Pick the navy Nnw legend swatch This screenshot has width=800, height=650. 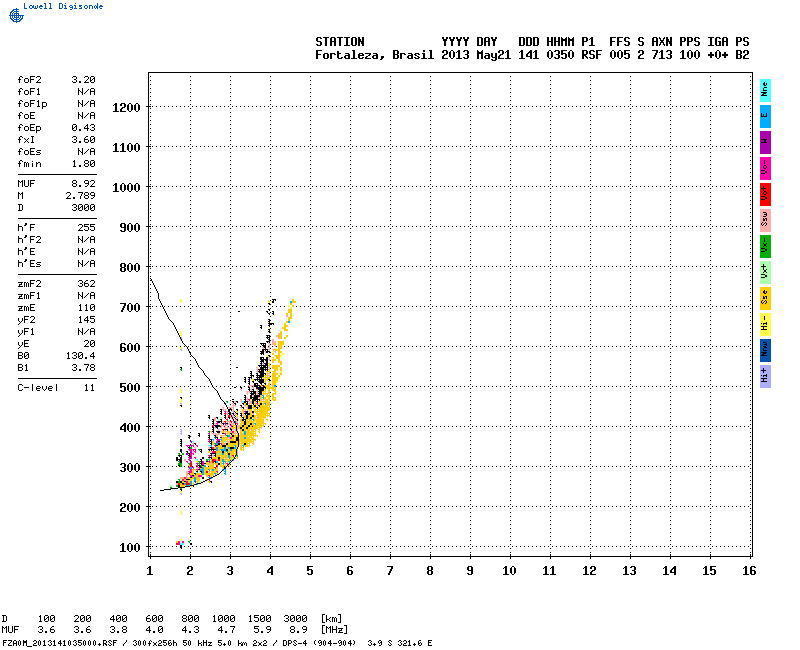[x=765, y=351]
